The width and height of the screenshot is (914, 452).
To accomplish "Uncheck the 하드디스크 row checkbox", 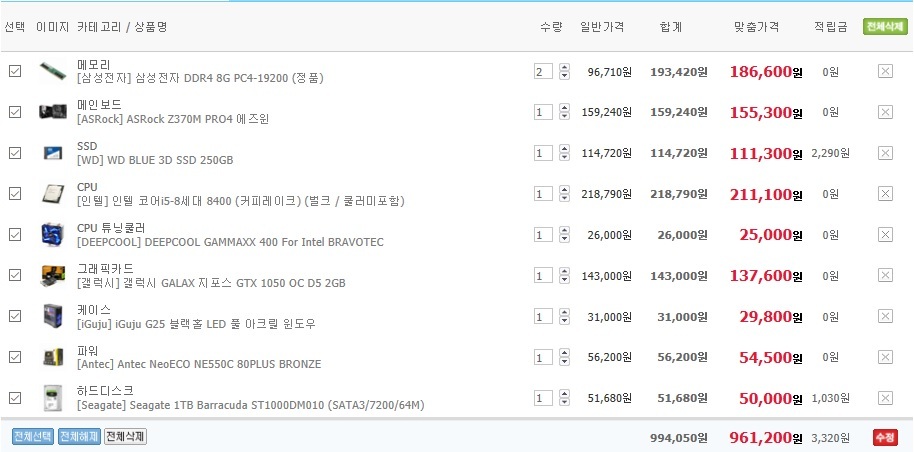I will click(x=15, y=398).
